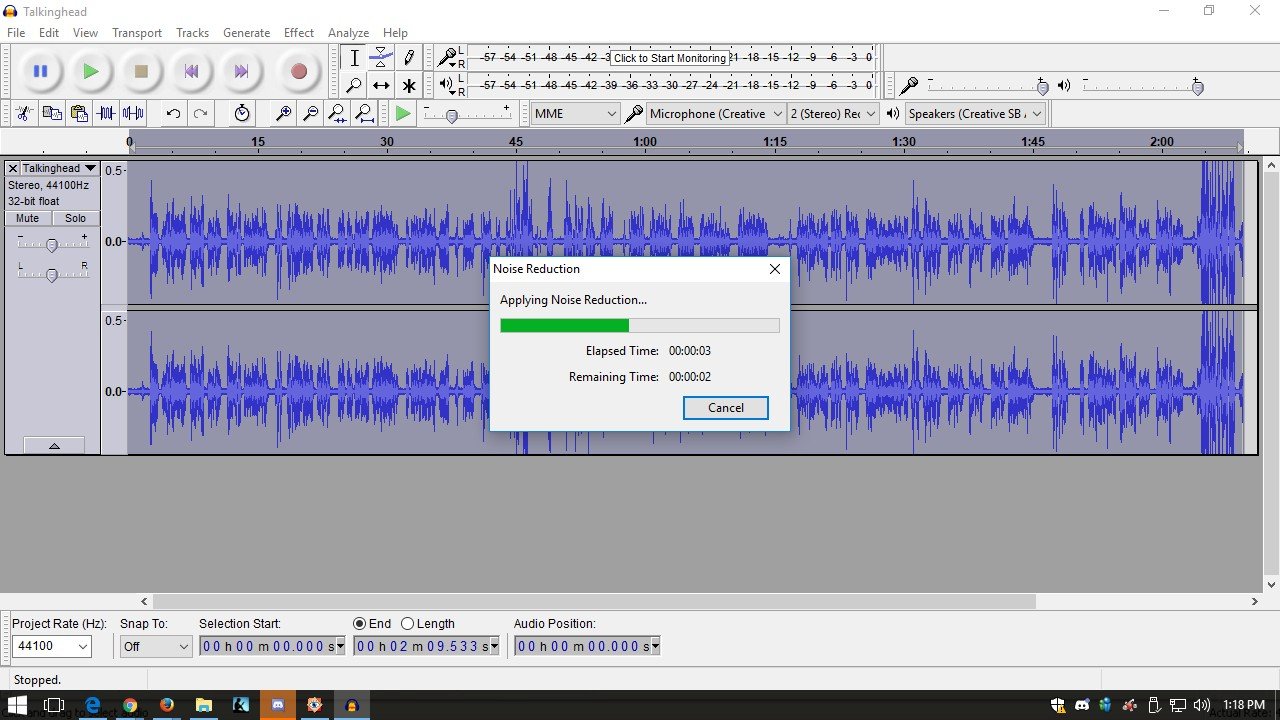Click the Cut scissors icon
Screen dimensions: 1280x720
click(x=25, y=113)
